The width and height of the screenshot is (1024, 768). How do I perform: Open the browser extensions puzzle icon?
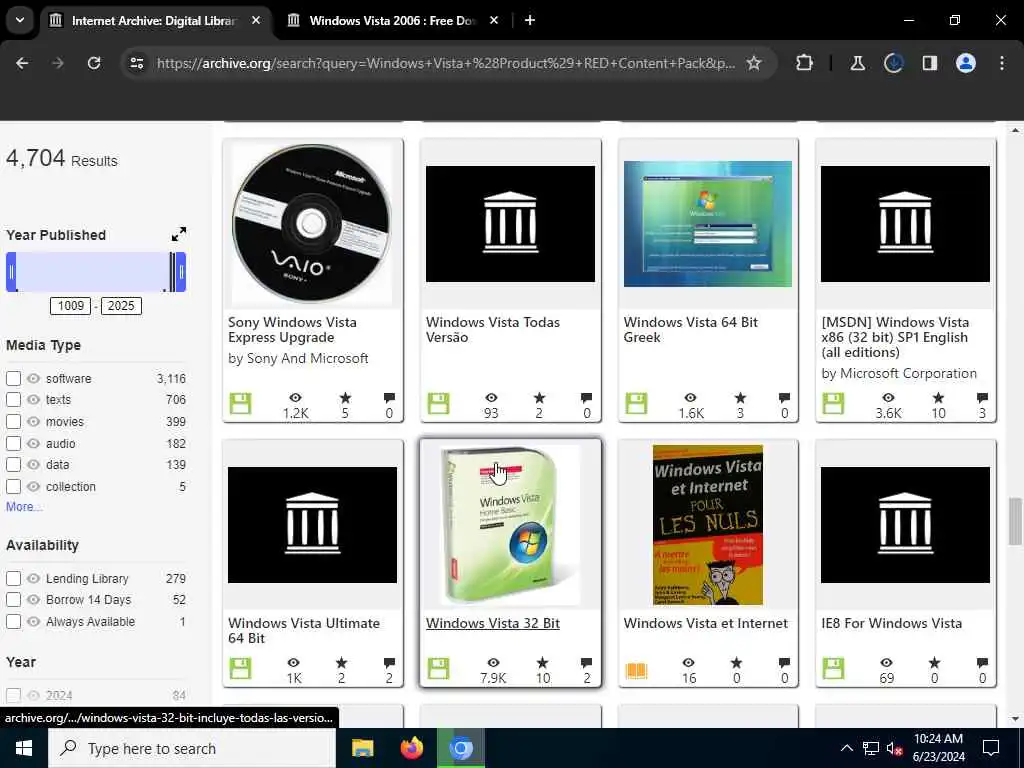pyautogui.click(x=805, y=63)
